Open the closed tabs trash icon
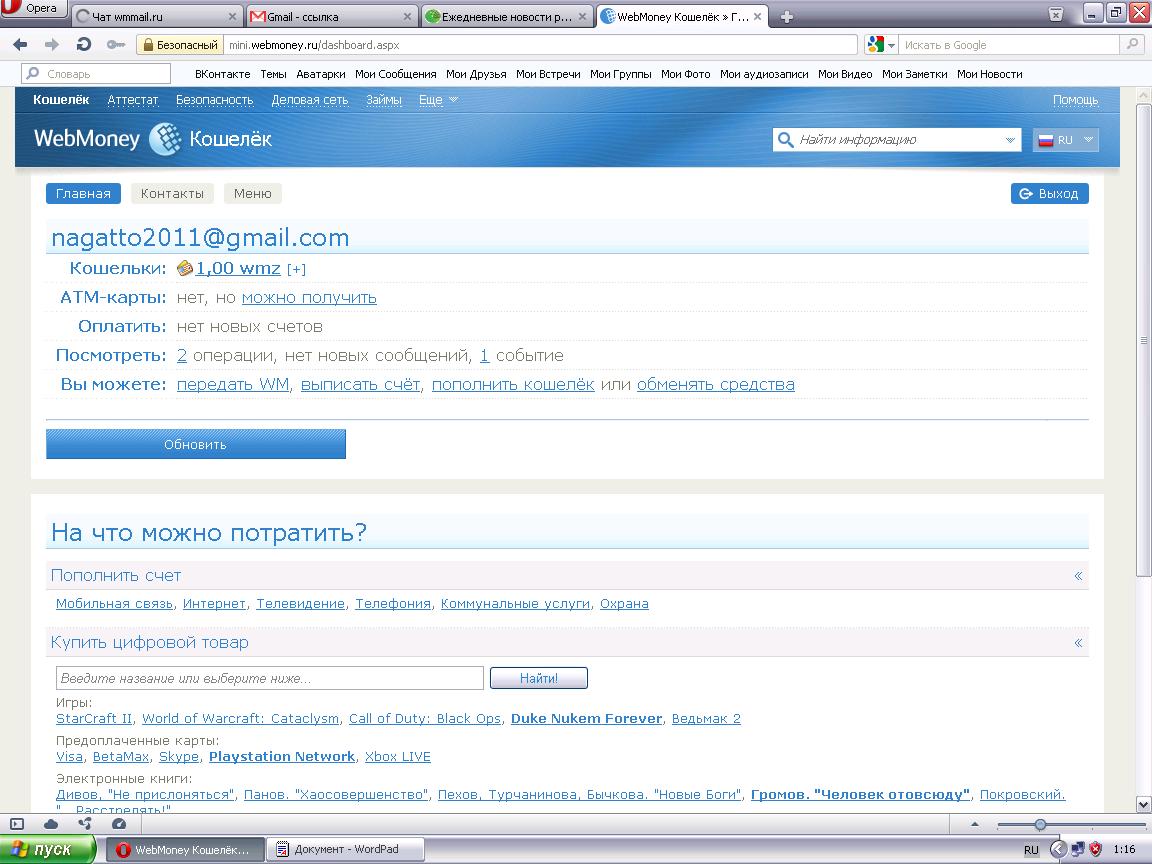This screenshot has height=864, width=1152. [1056, 14]
